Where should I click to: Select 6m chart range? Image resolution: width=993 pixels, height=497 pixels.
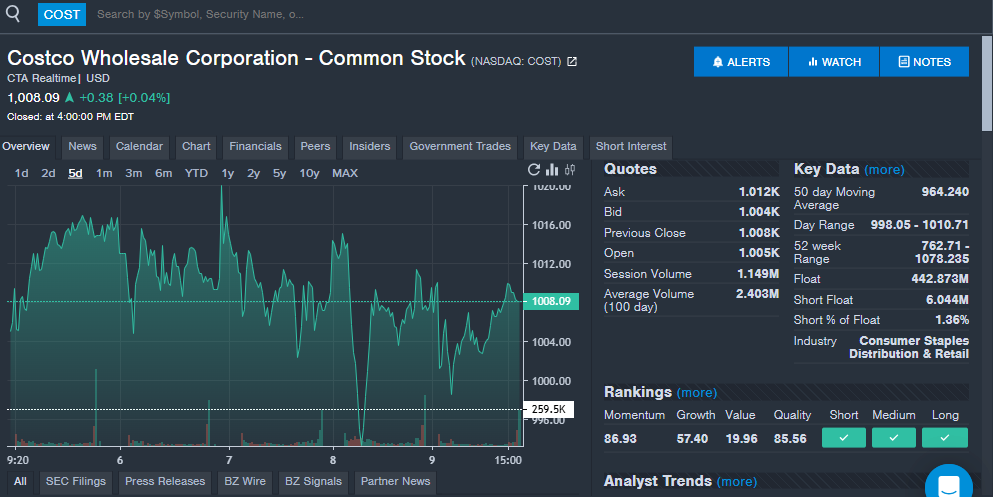click(x=163, y=173)
